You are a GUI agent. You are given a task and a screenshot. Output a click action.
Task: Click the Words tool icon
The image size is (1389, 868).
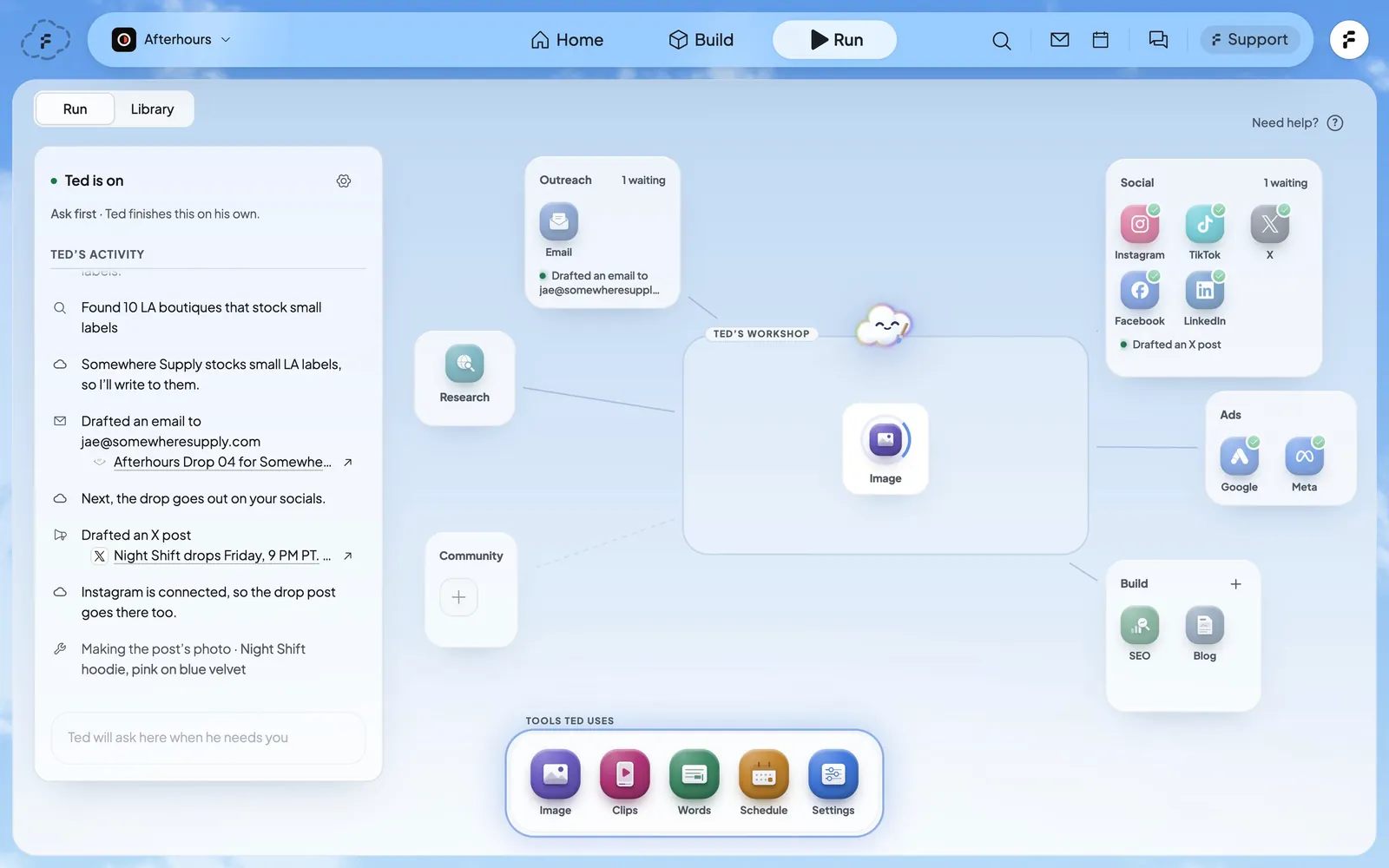tap(694, 774)
